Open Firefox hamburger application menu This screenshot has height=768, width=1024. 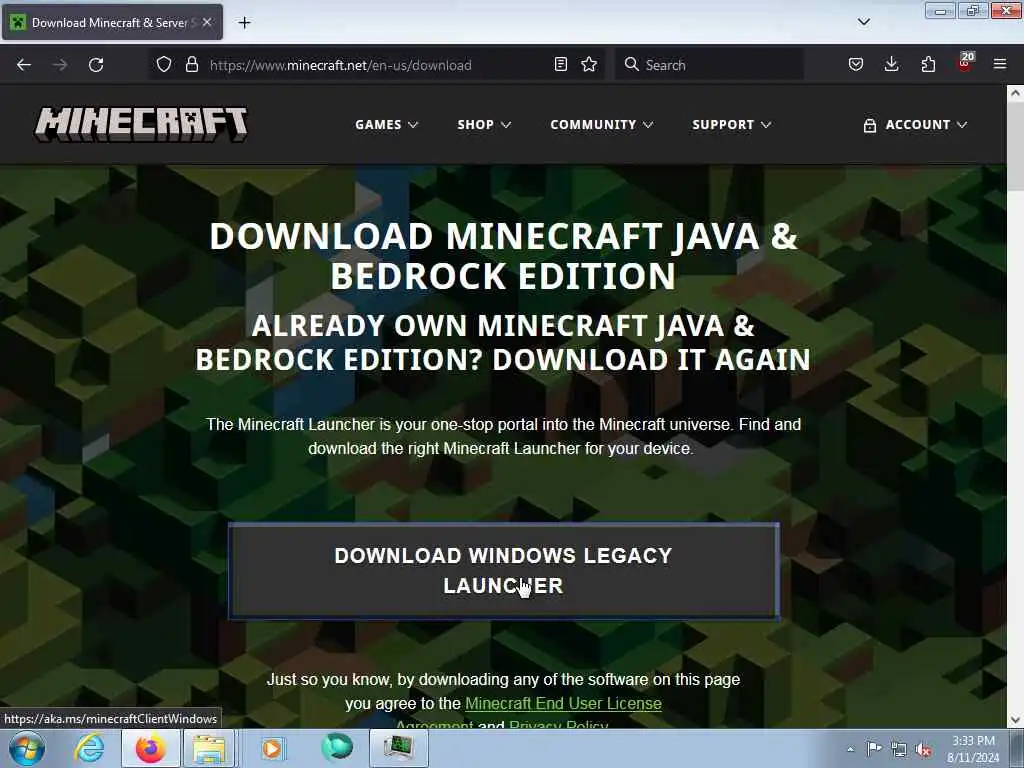pos(1000,64)
